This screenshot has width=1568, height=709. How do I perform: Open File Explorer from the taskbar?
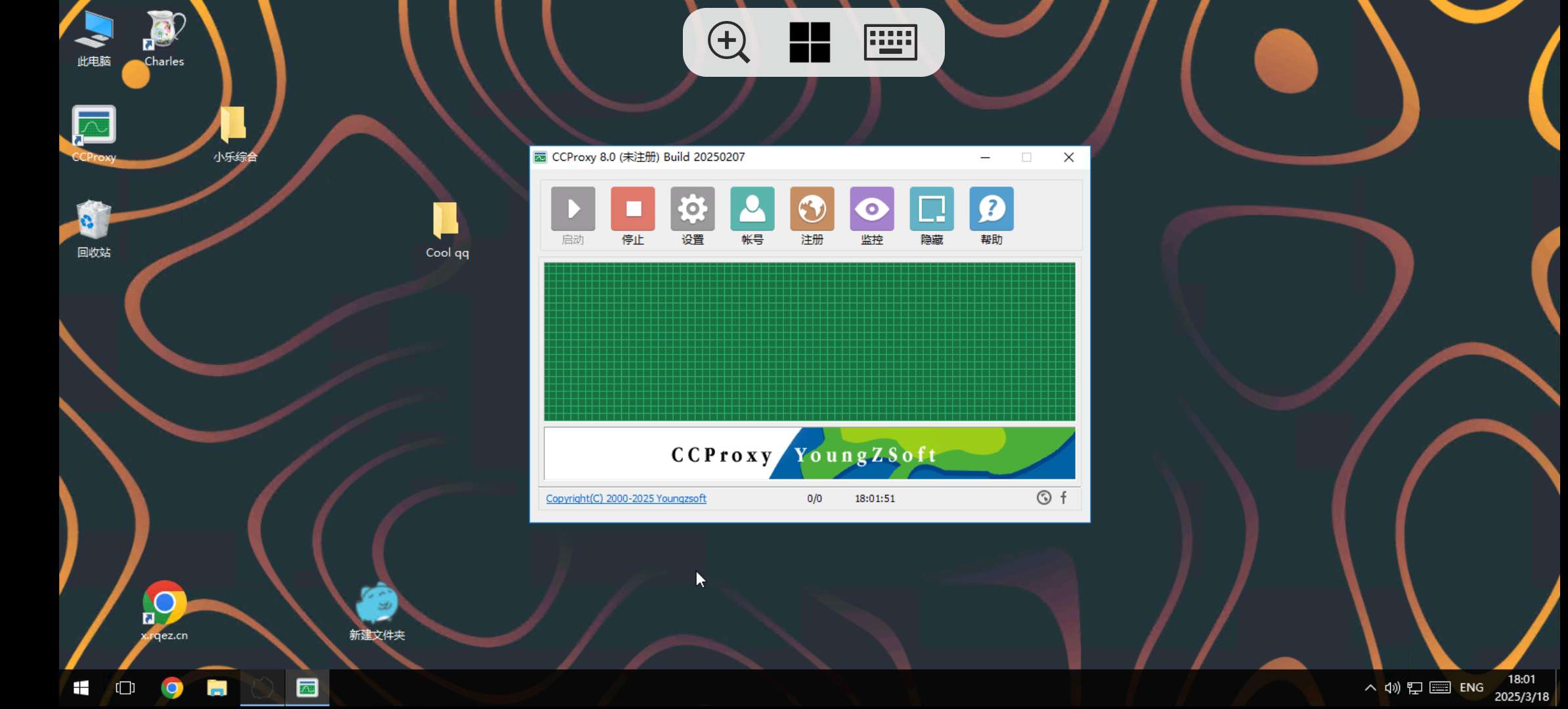[217, 687]
